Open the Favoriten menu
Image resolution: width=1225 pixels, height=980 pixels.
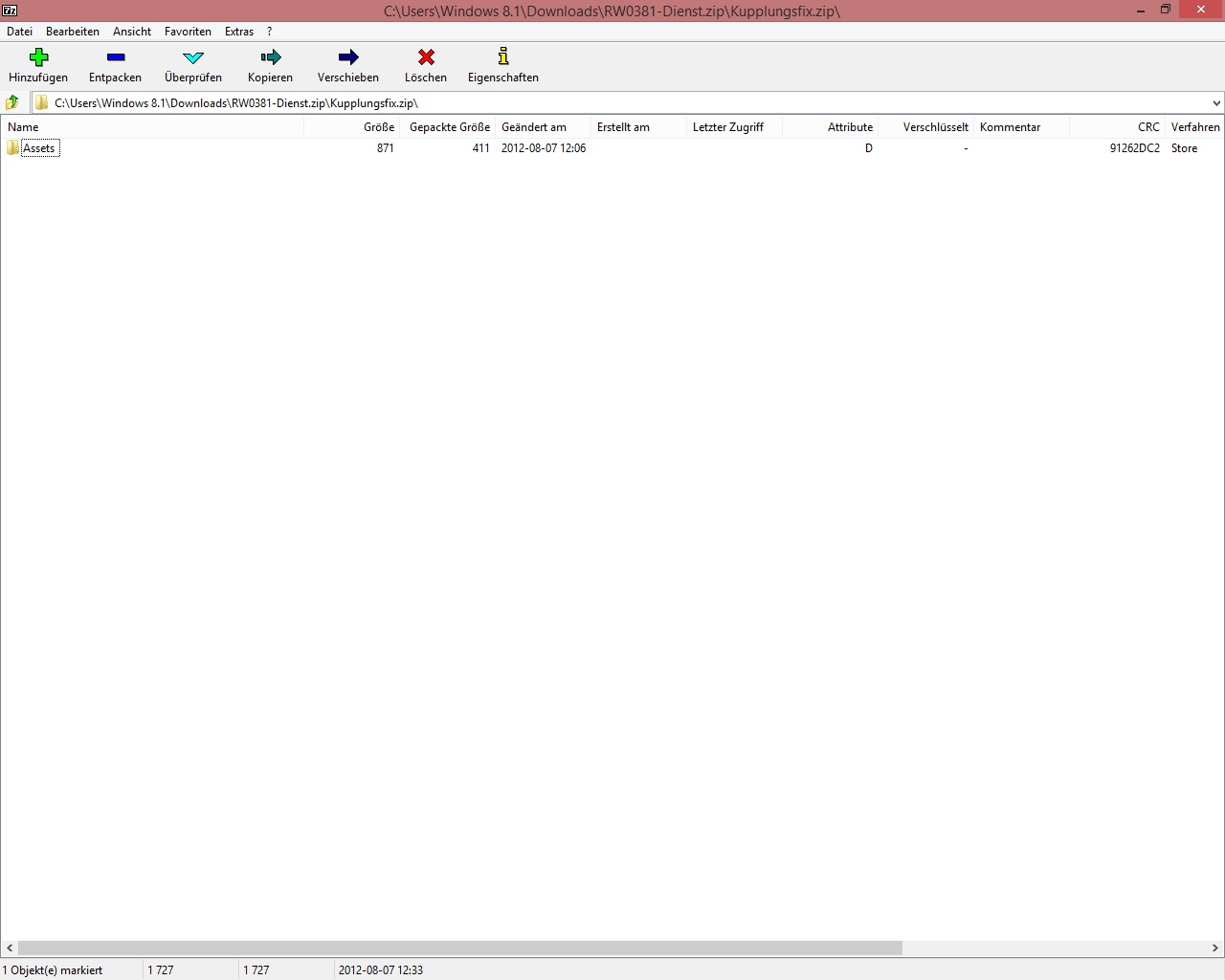coord(188,32)
